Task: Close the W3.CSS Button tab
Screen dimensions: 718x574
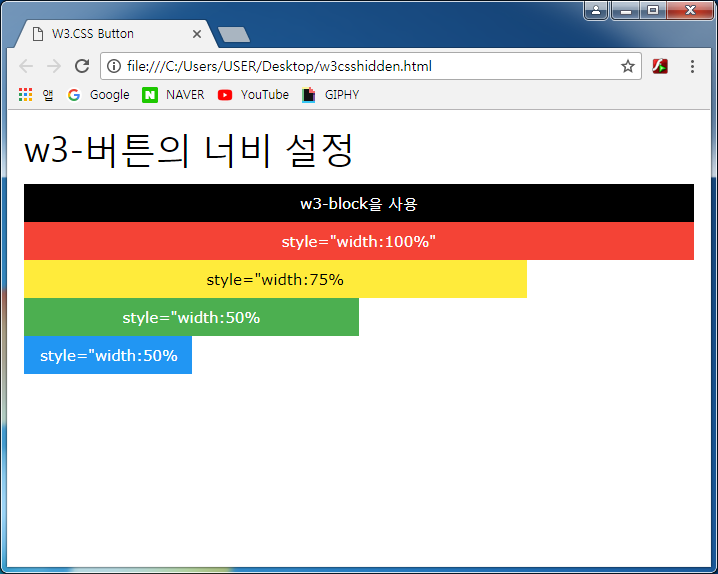Action: click(197, 34)
